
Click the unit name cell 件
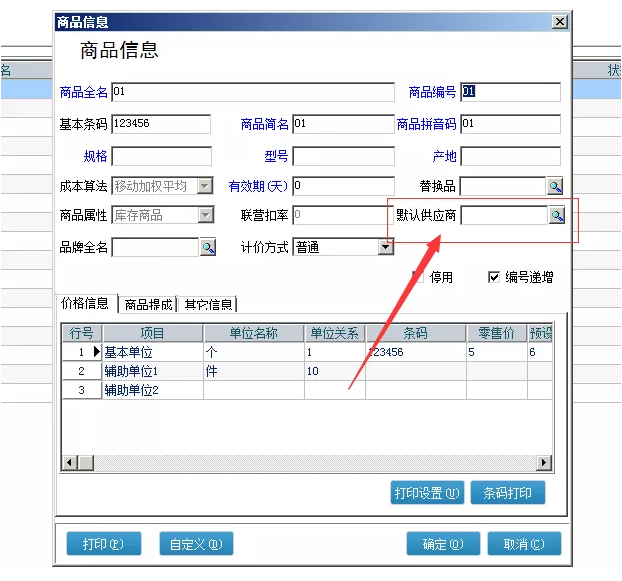254,371
